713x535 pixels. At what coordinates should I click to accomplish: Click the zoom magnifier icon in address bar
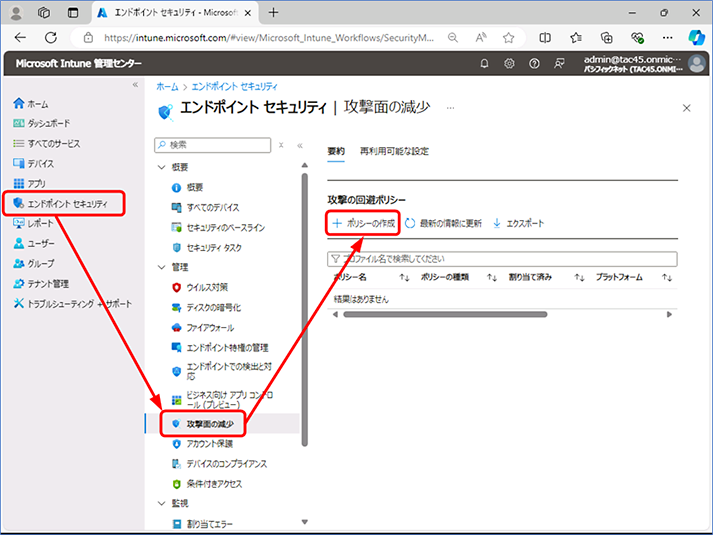click(453, 38)
